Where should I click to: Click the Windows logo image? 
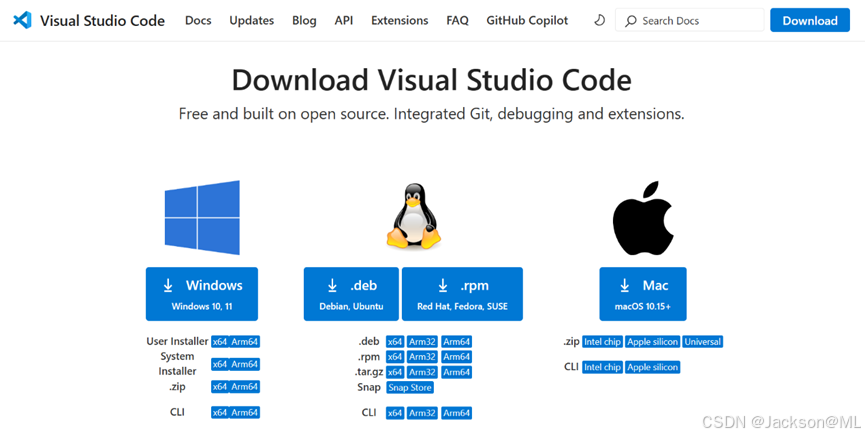click(x=202, y=217)
